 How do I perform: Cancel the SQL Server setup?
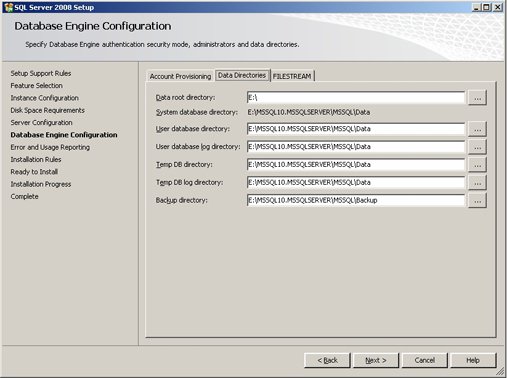424,360
